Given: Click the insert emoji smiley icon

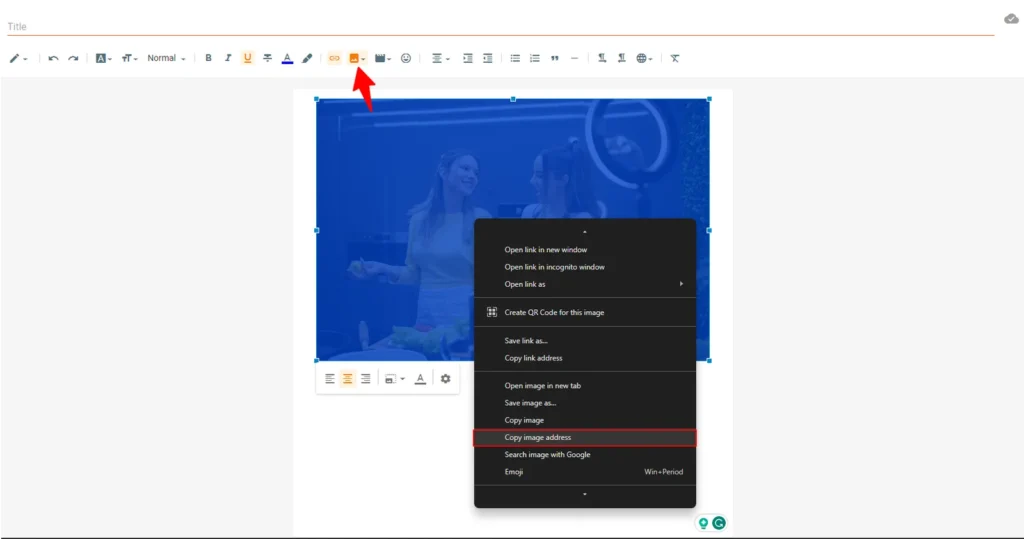Looking at the screenshot, I should (x=406, y=58).
